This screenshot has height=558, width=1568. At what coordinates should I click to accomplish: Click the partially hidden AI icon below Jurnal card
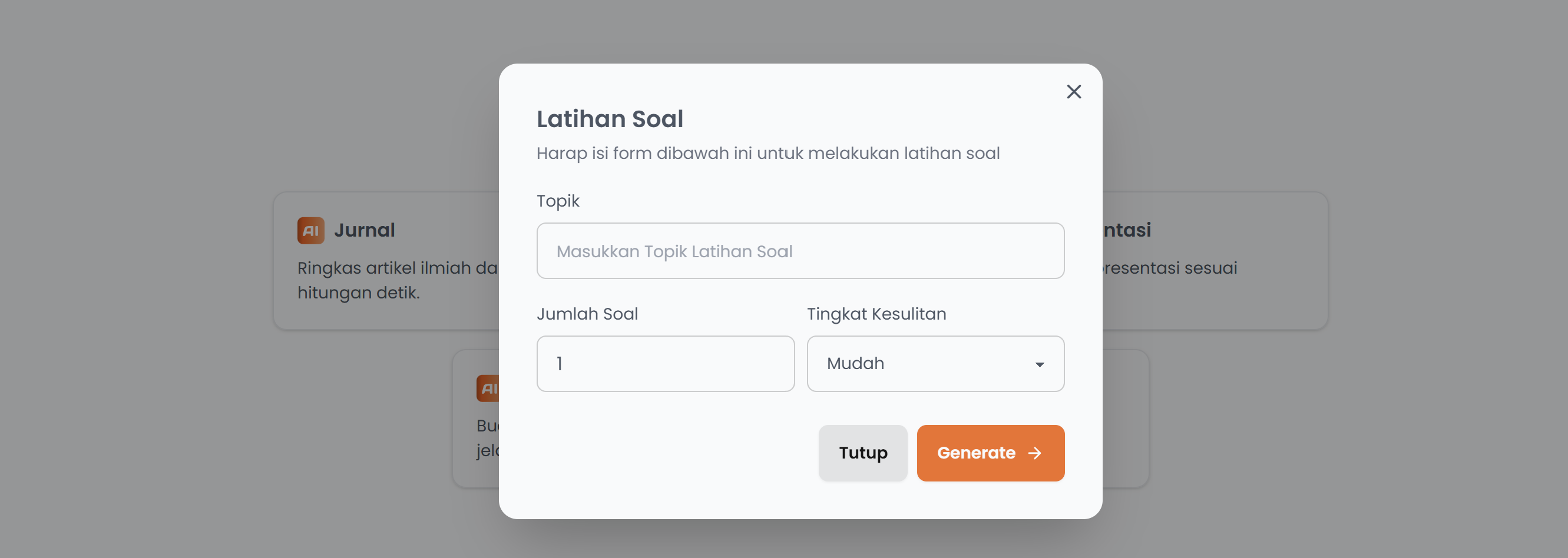(x=488, y=388)
